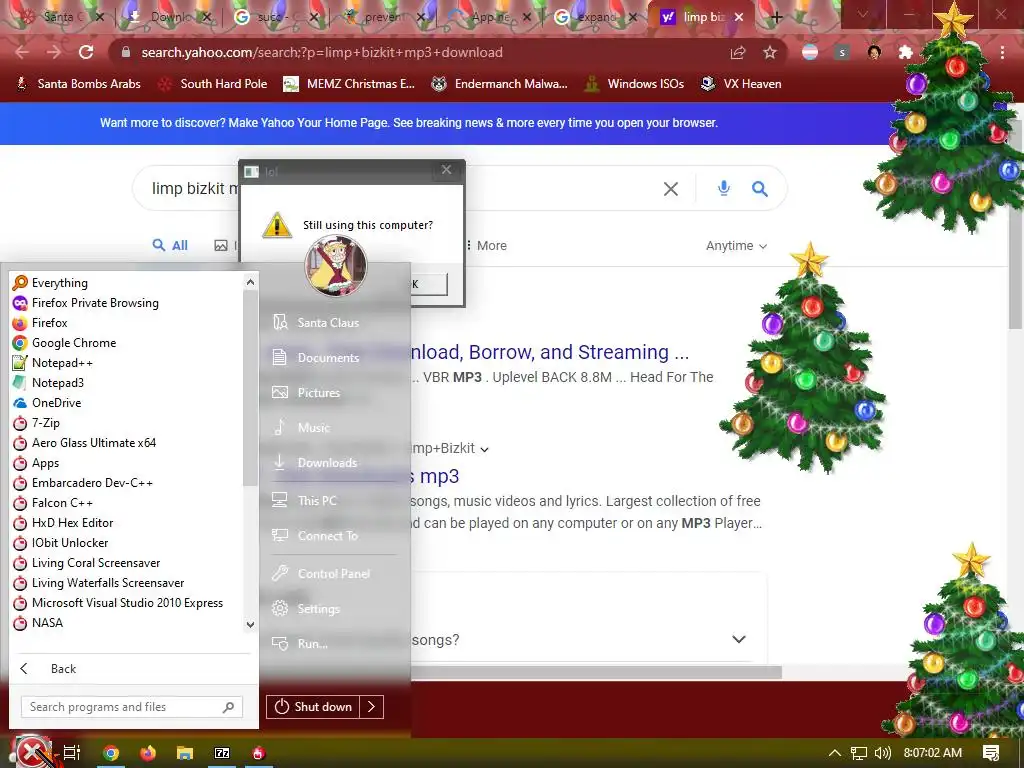The width and height of the screenshot is (1024, 768).
Task: Click the Shut down button
Action: point(313,707)
